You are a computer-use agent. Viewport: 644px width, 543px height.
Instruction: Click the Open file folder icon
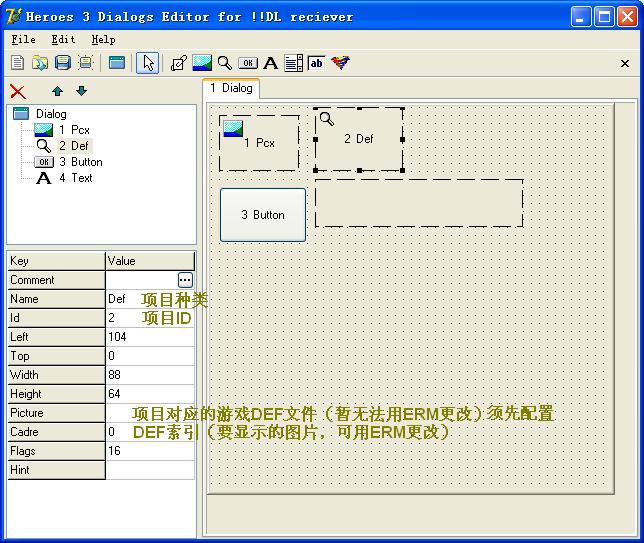pyautogui.click(x=40, y=63)
